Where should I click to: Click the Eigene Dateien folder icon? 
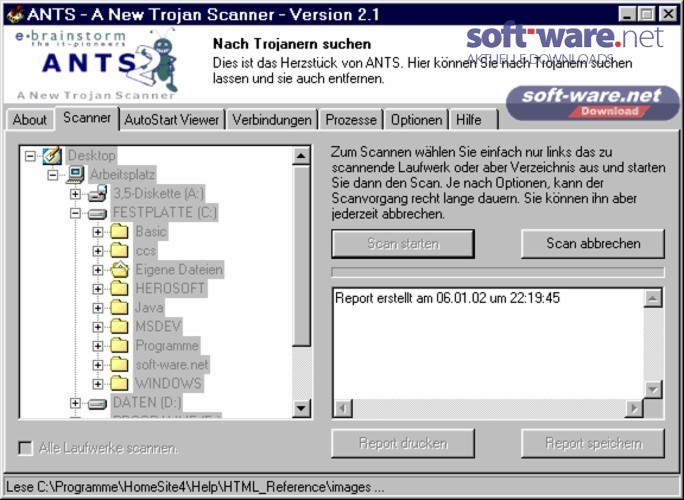119,270
